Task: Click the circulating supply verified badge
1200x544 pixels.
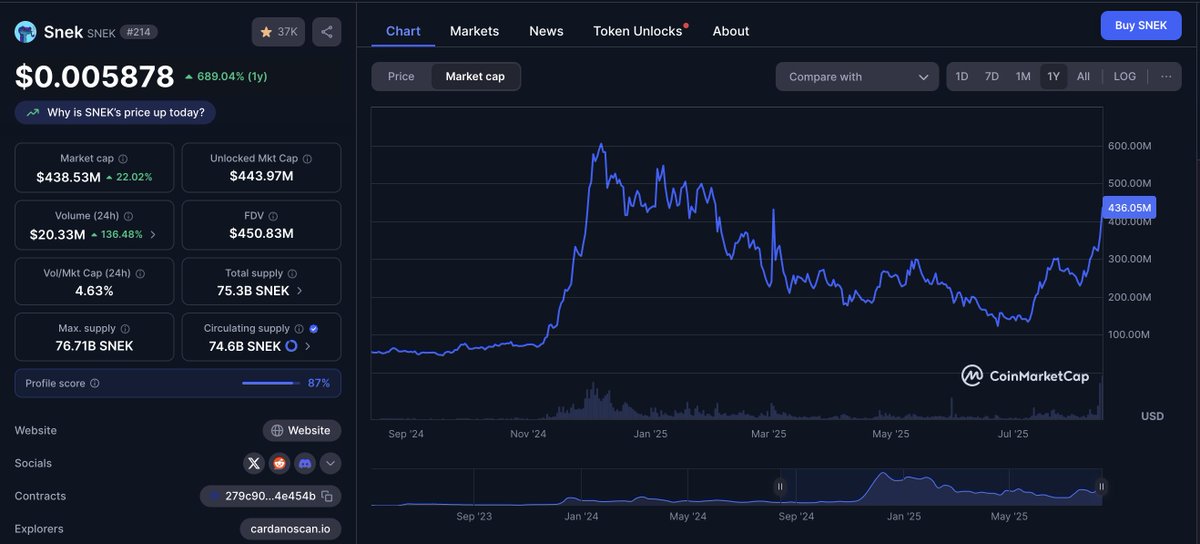Action: [314, 328]
